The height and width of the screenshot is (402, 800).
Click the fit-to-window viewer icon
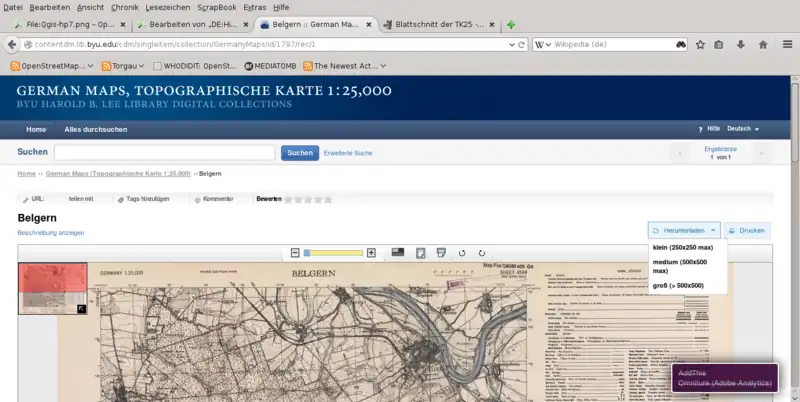398,253
